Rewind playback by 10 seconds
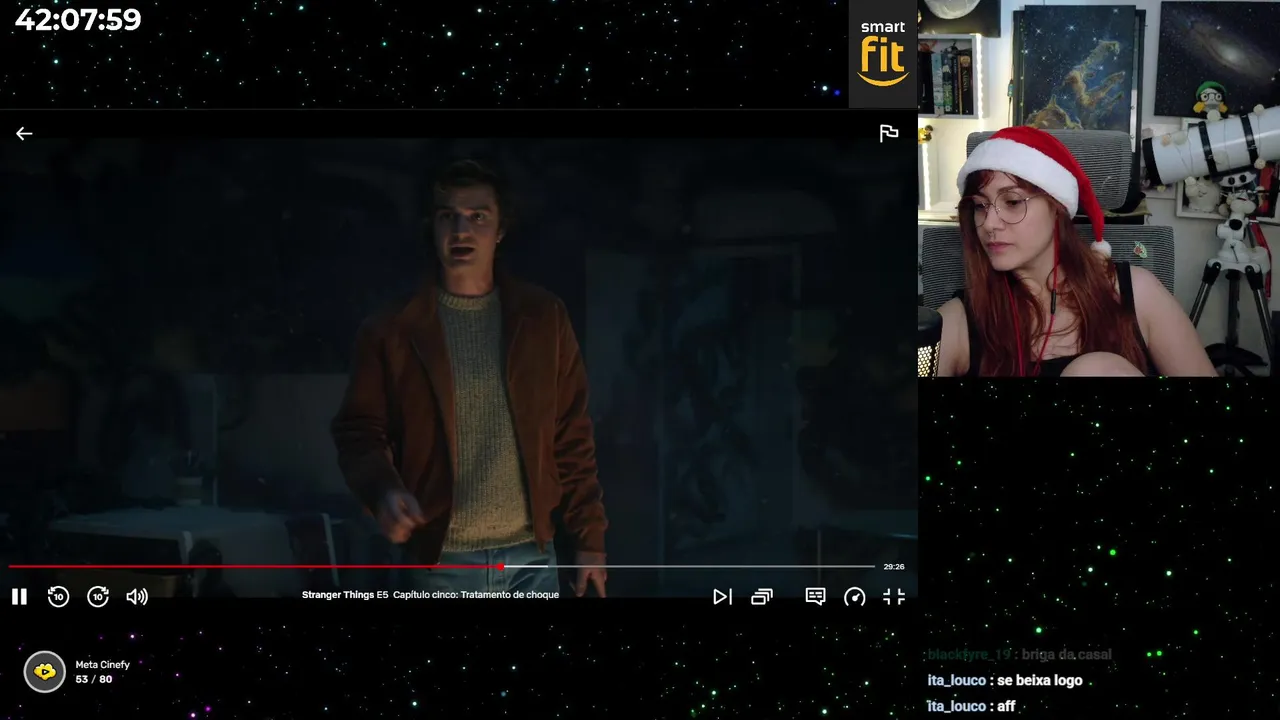 pyautogui.click(x=58, y=597)
